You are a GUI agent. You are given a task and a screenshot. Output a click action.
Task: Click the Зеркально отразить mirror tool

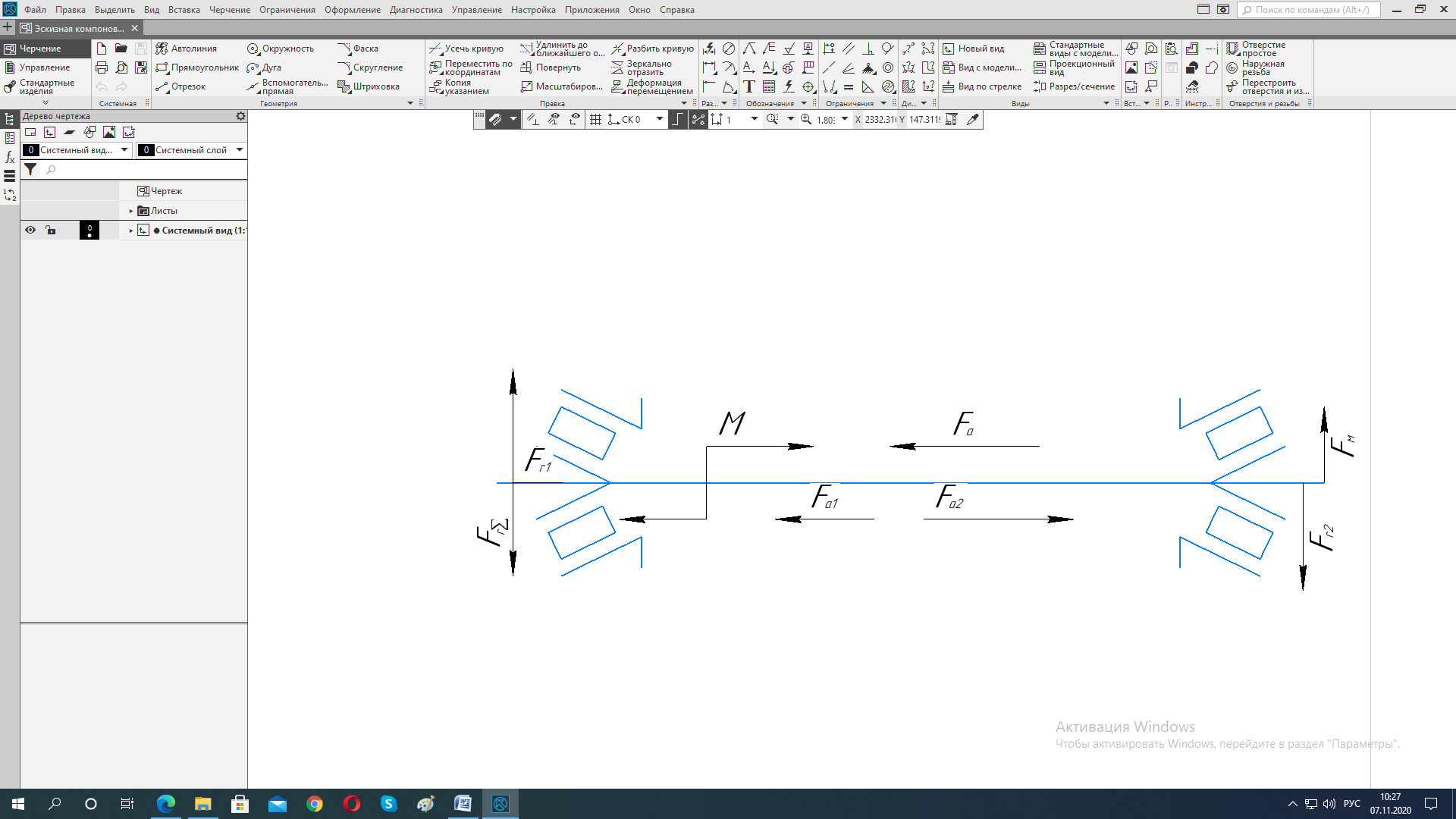pos(642,67)
